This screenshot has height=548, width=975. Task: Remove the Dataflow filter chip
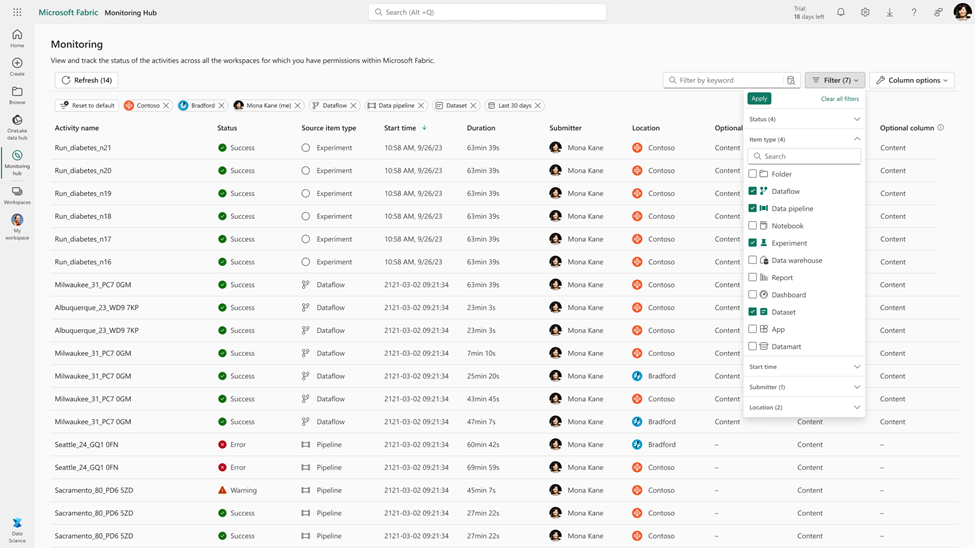coord(353,106)
